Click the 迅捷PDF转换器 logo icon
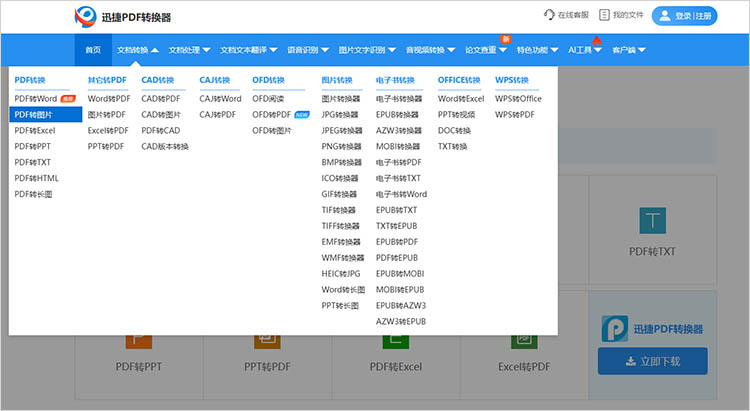This screenshot has height=411, width=750. click(86, 17)
